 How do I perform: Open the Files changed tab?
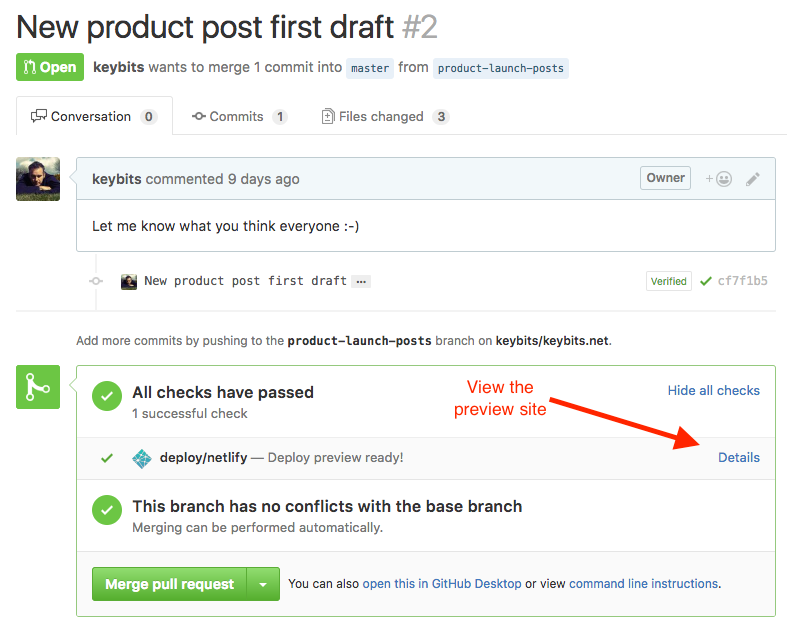(x=384, y=116)
